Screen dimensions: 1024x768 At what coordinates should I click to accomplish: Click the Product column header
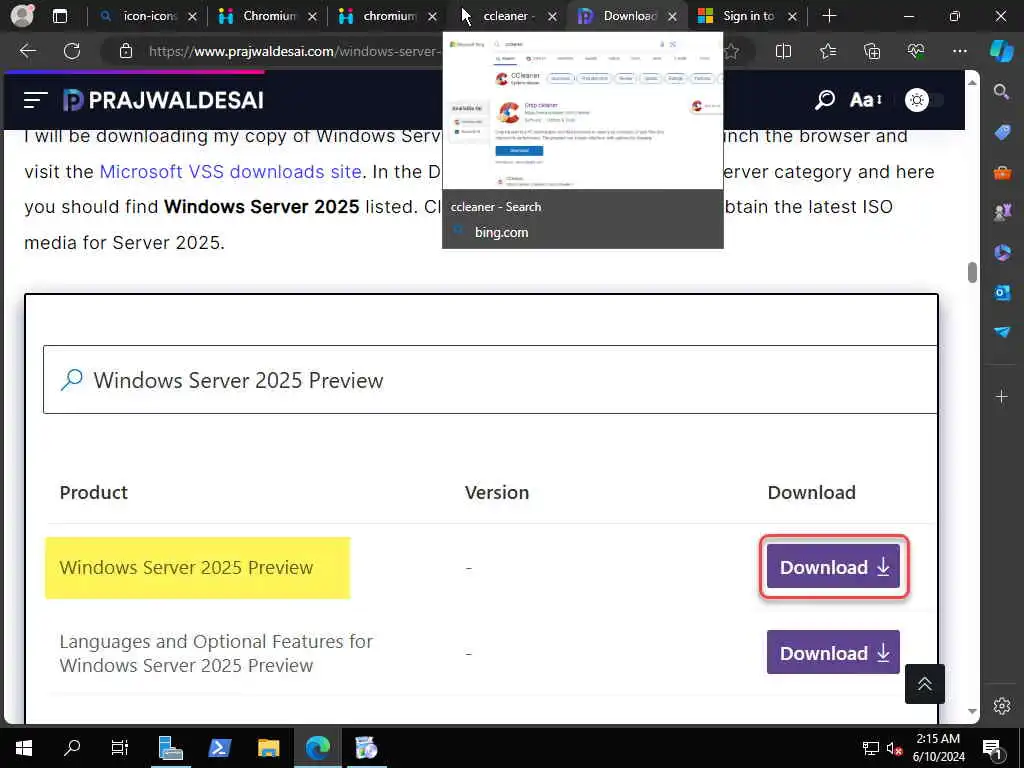click(x=93, y=492)
